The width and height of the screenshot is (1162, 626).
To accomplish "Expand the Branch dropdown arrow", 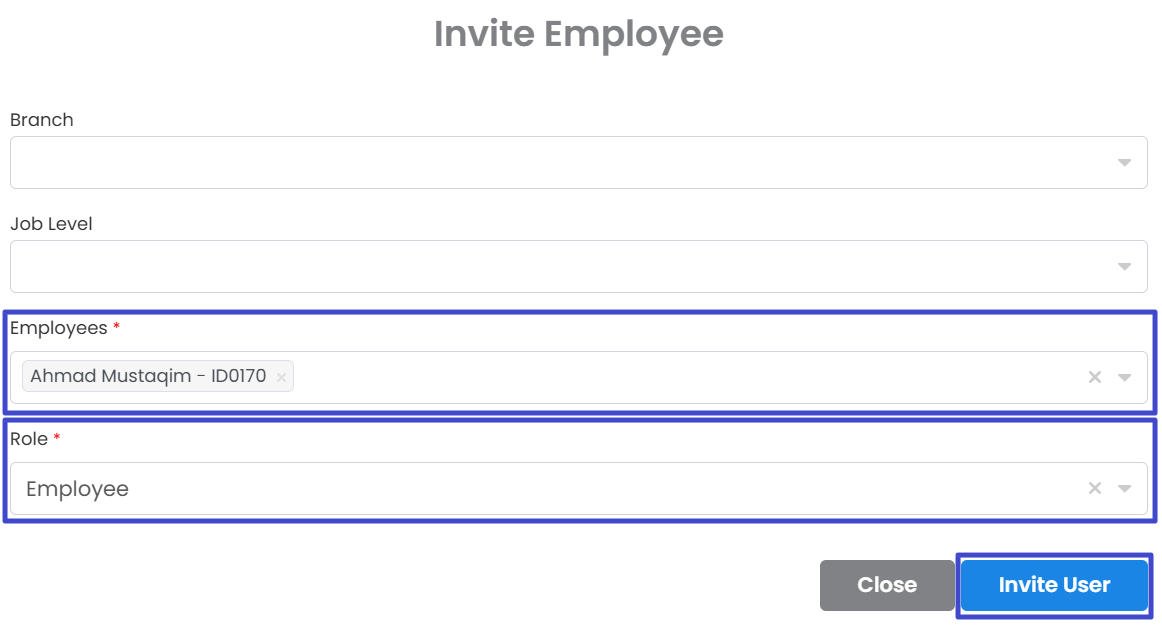I will (x=1125, y=162).
